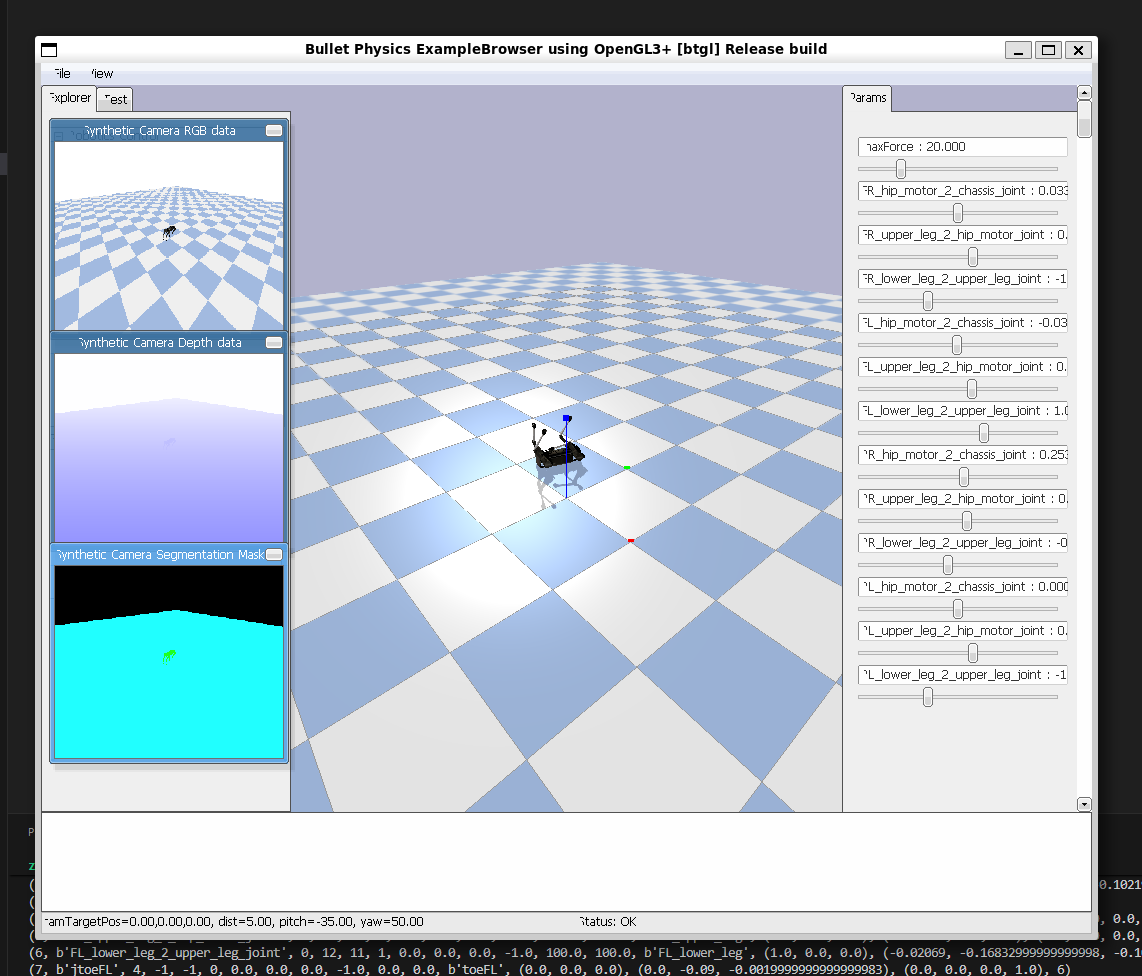
Task: Adjust the FL_hip_motor_2_chassis_joint -0.03 slider
Action: (957, 345)
